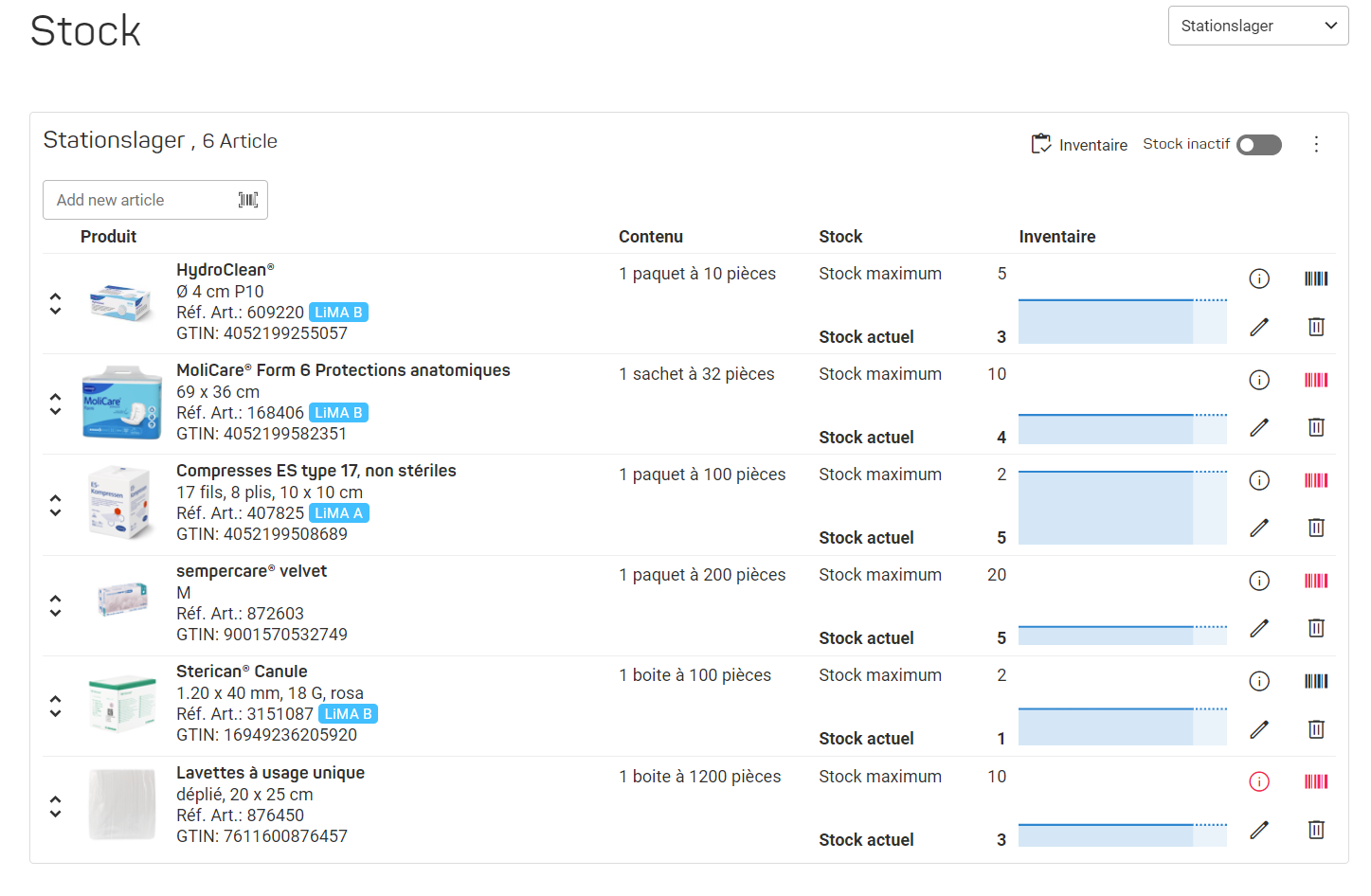Reorder HydroClean row with sort arrows
Screen dimensions: 1371x896
click(56, 303)
